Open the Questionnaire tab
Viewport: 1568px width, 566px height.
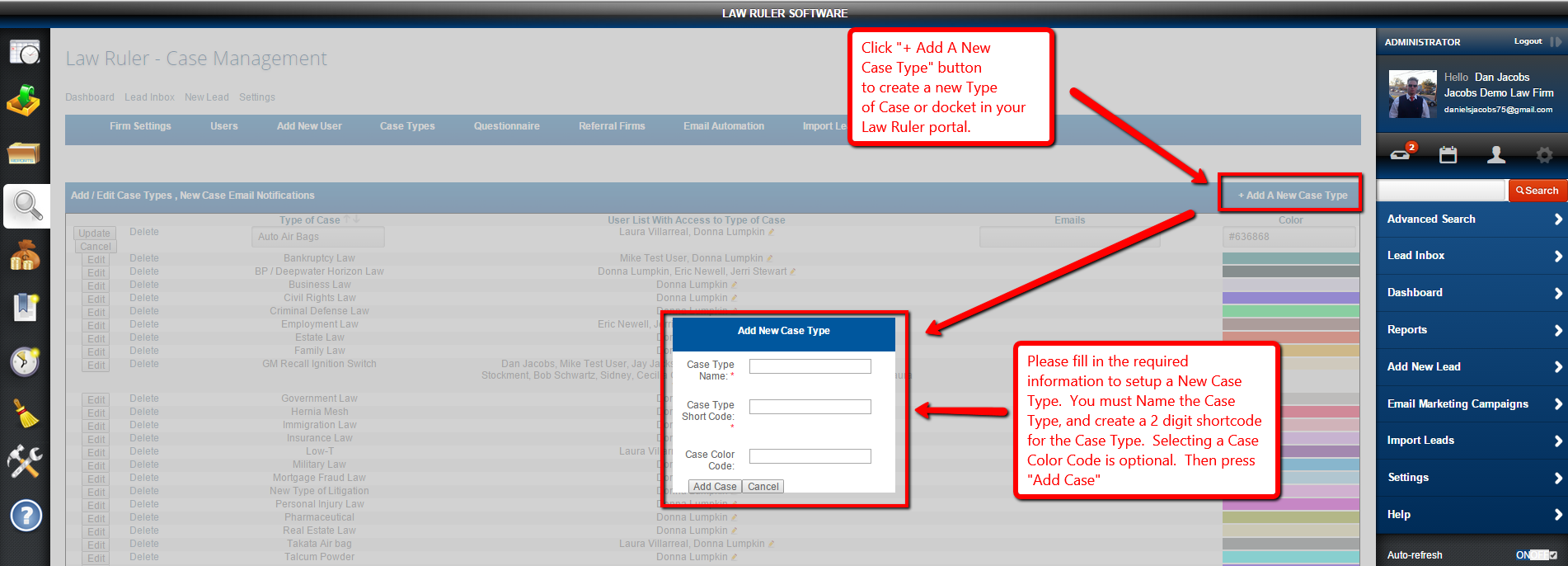pyautogui.click(x=507, y=126)
